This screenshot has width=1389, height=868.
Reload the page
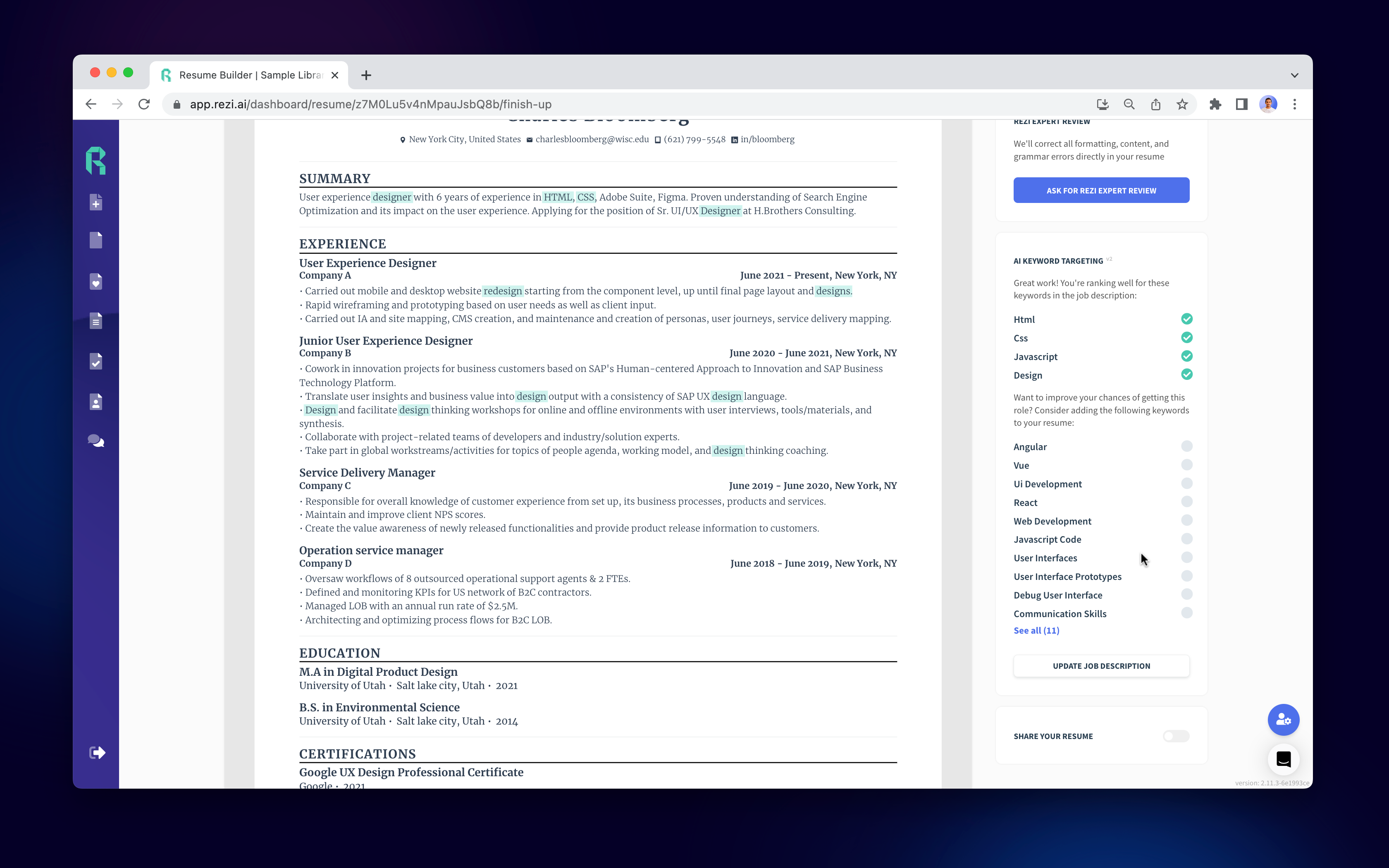(x=144, y=104)
